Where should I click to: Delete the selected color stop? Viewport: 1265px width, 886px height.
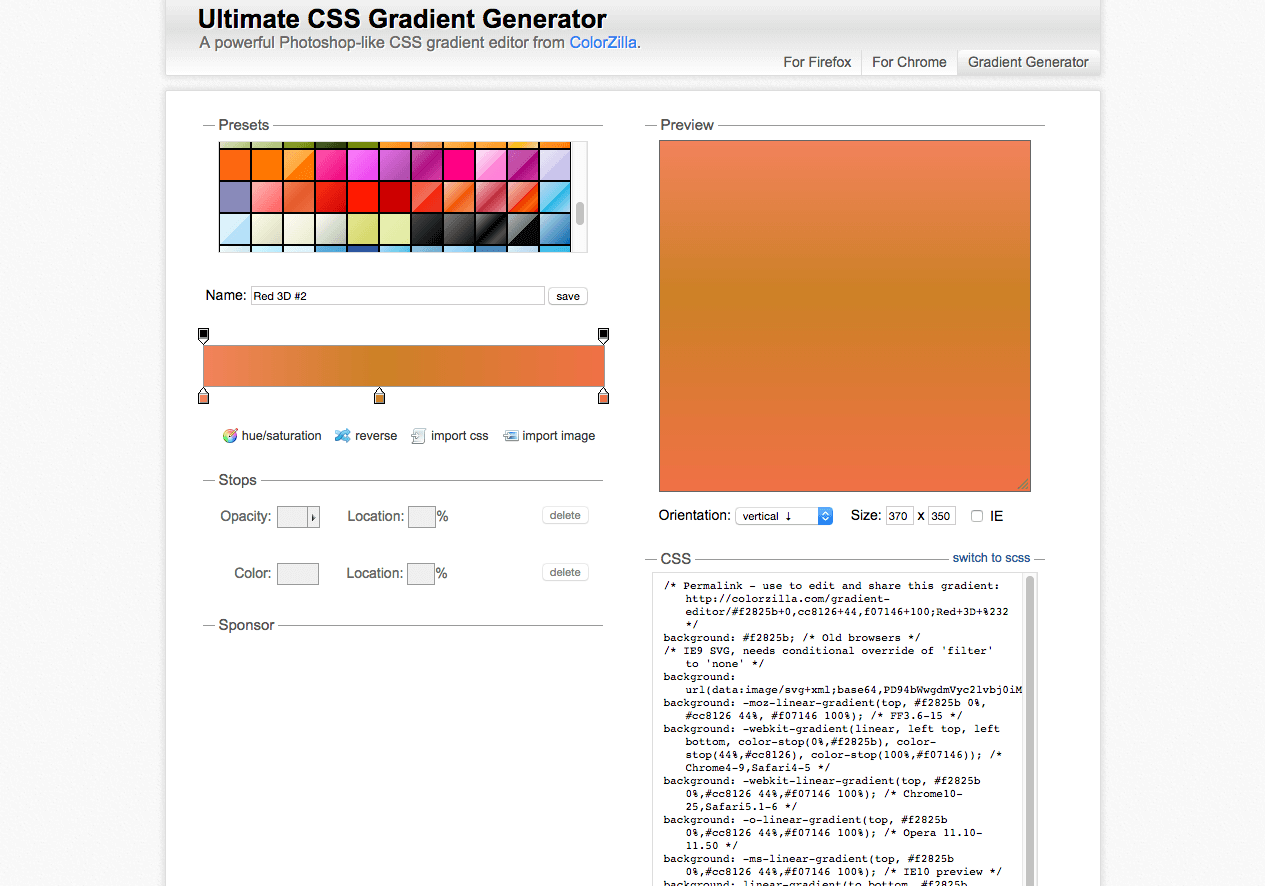(564, 571)
